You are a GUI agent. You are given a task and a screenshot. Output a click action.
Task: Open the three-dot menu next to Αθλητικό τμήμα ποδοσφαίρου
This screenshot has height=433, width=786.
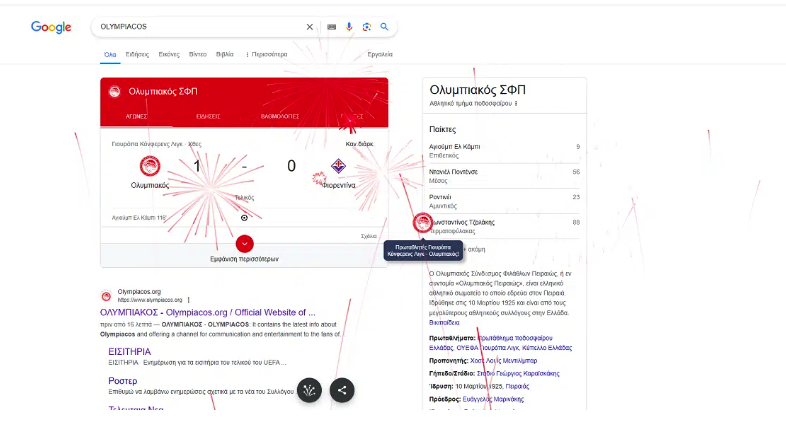(516, 104)
